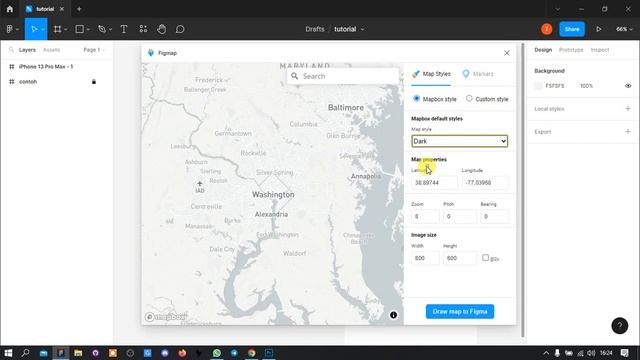Select the Hand tool
Screen dimensions: 640x360
click(162, 29)
